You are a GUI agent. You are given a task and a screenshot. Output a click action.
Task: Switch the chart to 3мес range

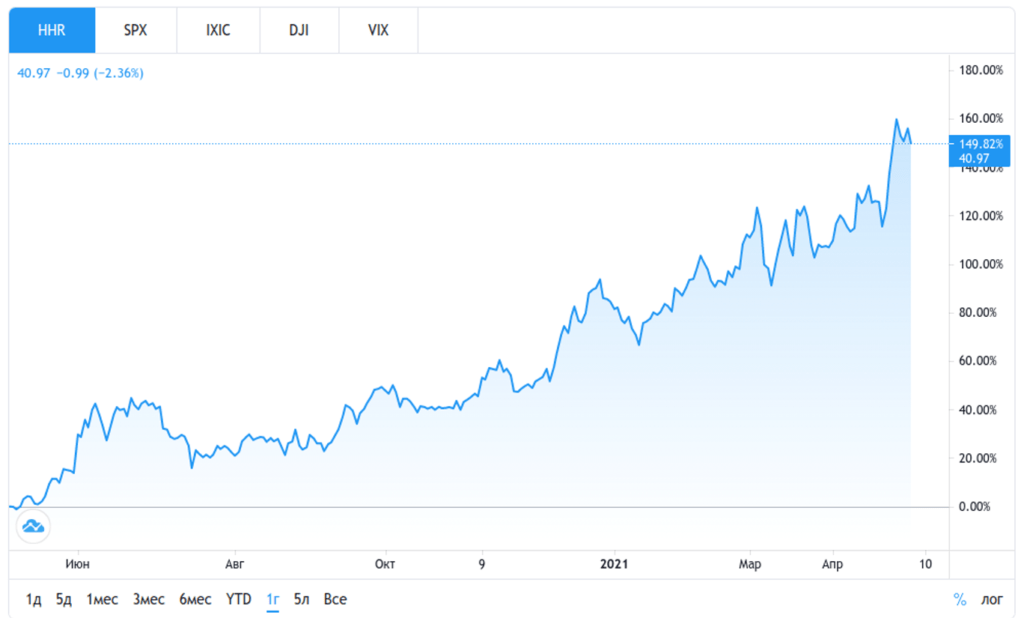[x=148, y=599]
